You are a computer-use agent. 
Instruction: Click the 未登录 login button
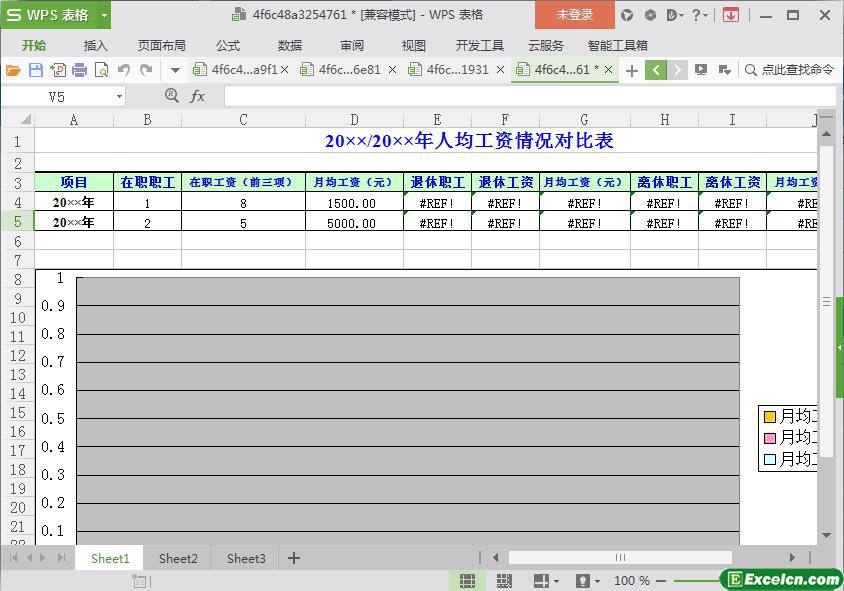[574, 15]
